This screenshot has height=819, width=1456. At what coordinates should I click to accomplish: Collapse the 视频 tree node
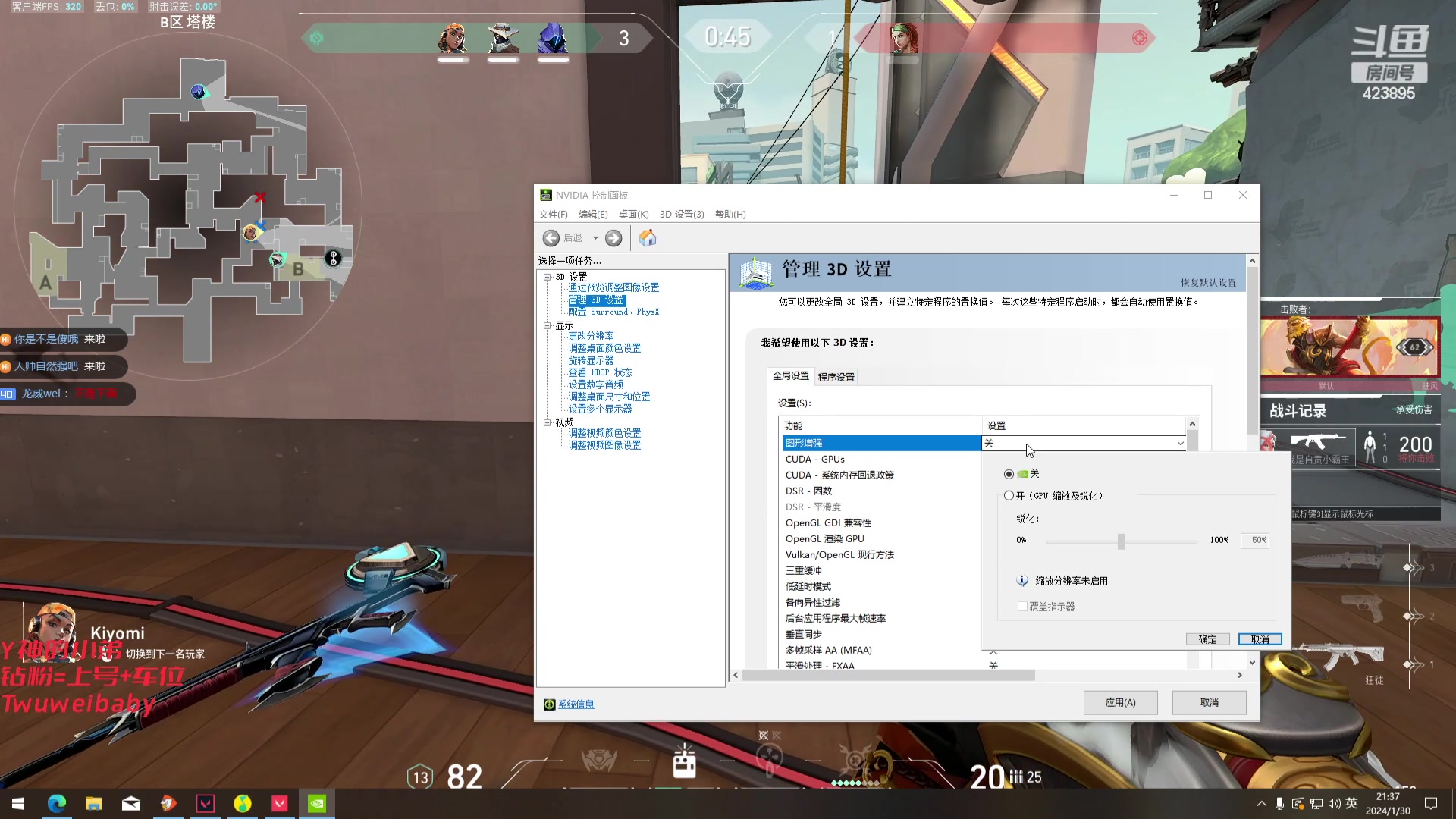click(x=547, y=422)
